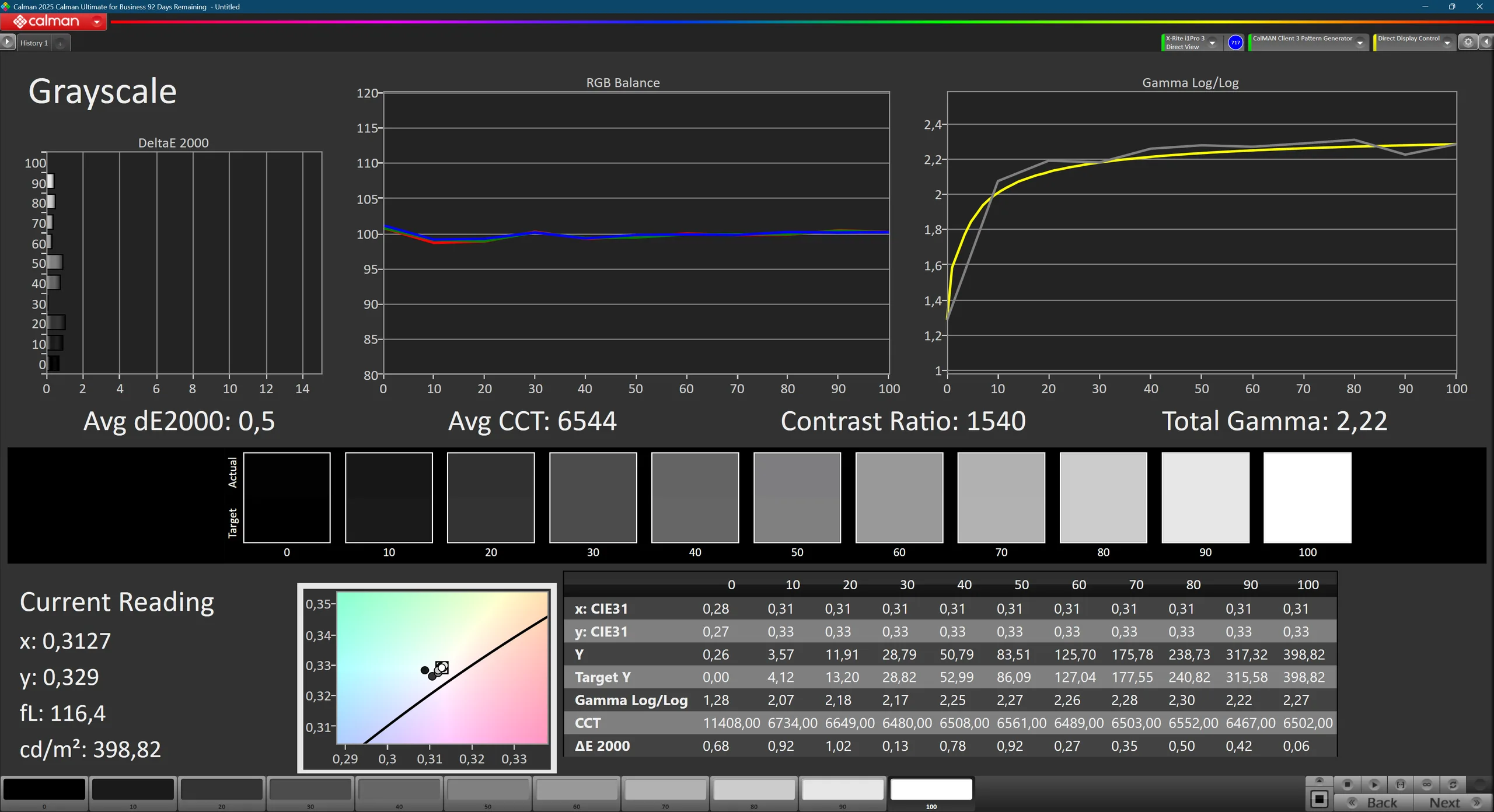1494x812 pixels.
Task: Click the blue 717 meter indicator
Action: [1235, 42]
